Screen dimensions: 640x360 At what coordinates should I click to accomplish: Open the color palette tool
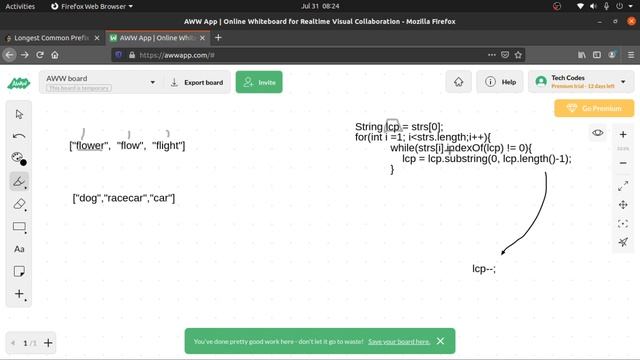point(19,158)
